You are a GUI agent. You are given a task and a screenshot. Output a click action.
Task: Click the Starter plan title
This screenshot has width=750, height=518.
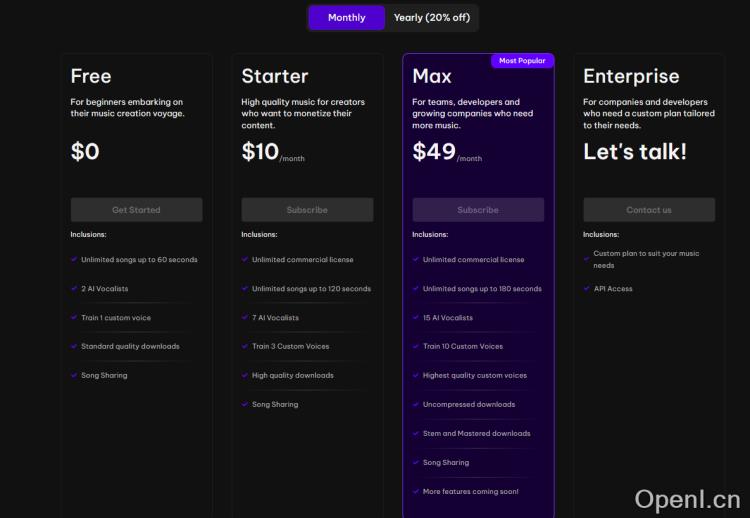(275, 76)
